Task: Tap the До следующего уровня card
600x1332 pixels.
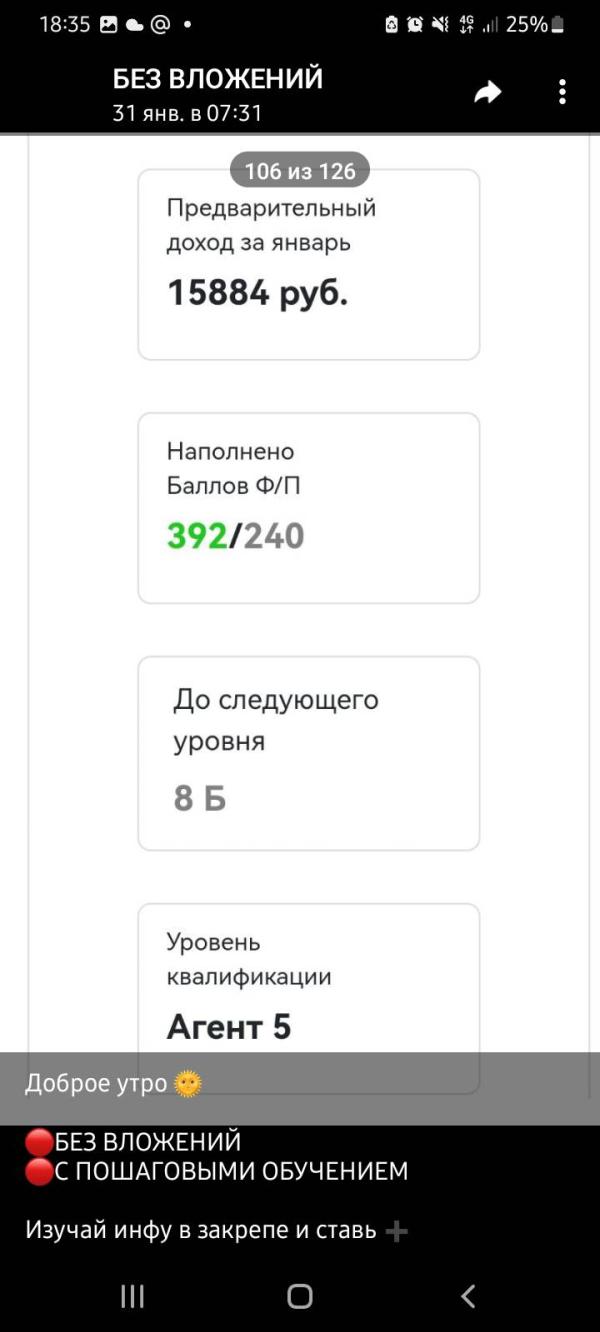Action: 308,753
